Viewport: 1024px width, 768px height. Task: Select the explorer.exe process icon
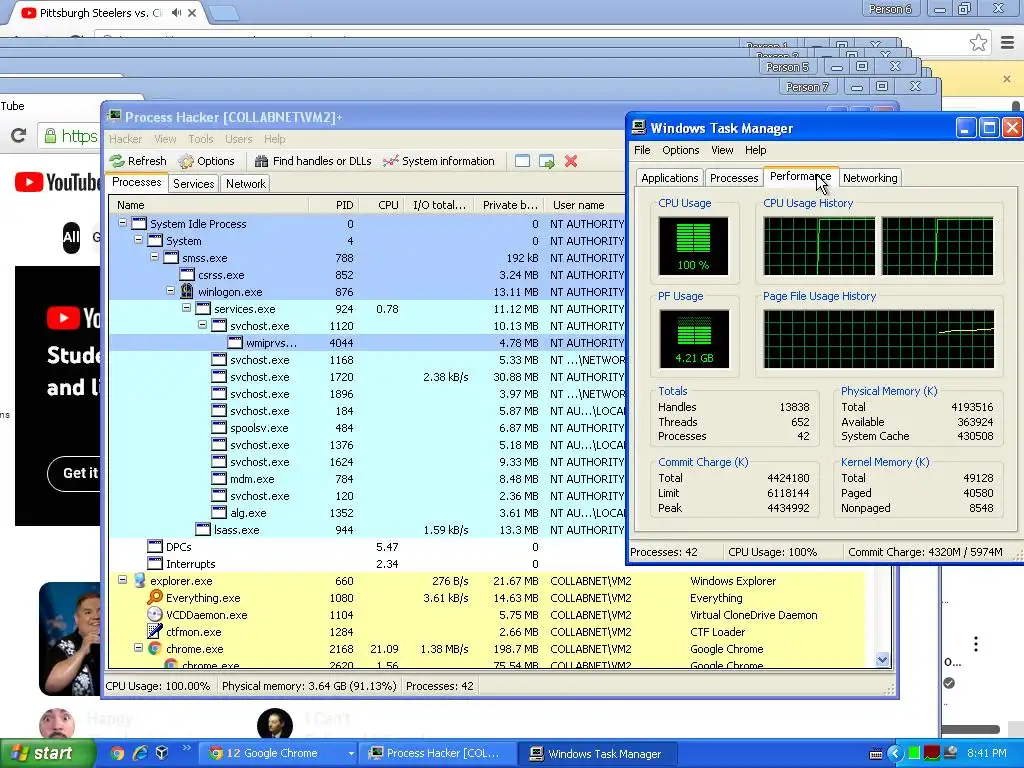[139, 581]
